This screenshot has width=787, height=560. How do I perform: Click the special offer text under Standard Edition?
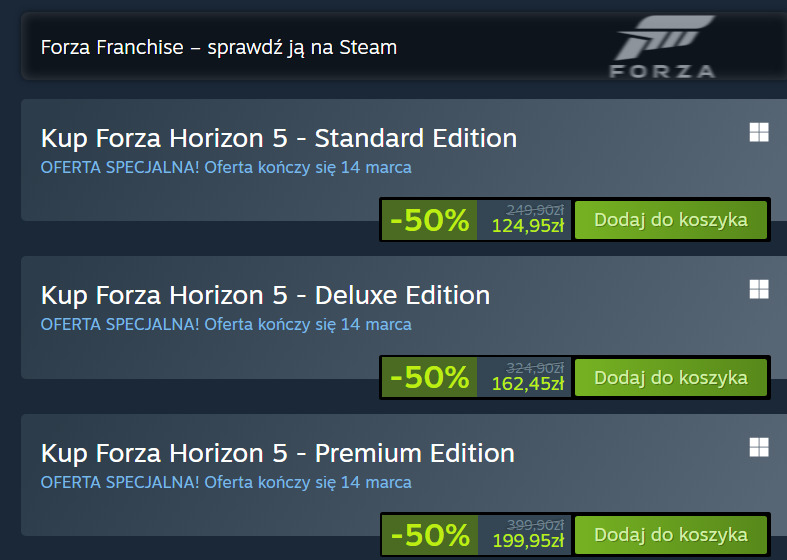click(226, 167)
